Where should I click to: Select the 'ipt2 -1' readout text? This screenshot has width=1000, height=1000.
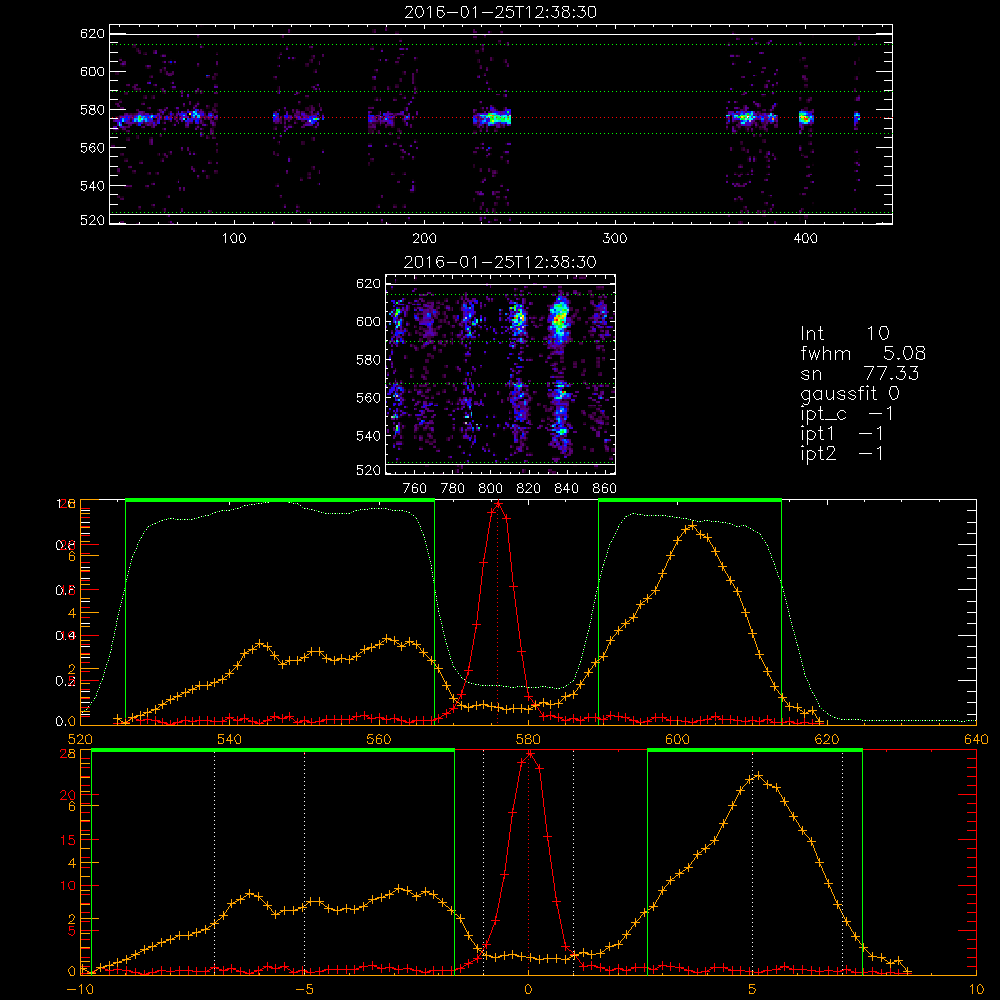tap(842, 453)
